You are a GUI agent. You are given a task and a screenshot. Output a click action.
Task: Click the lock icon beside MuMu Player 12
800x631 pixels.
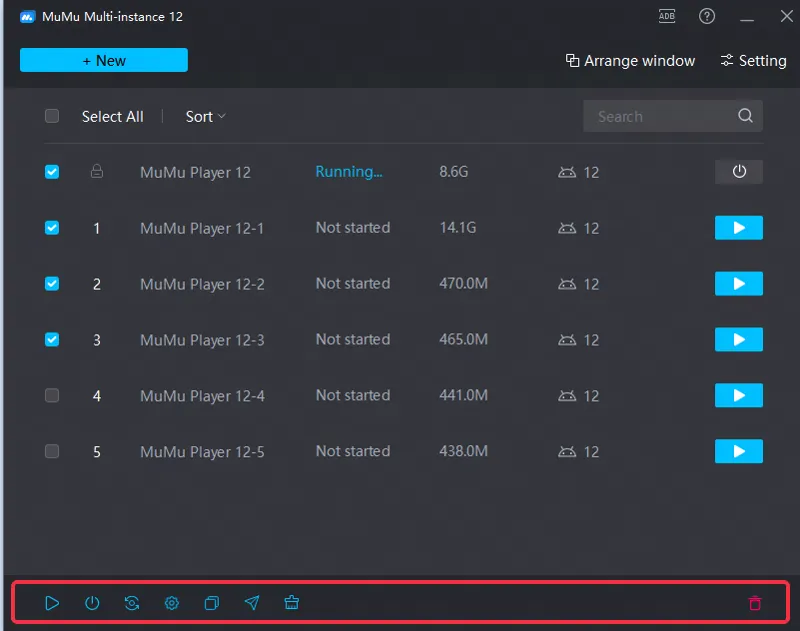click(x=97, y=171)
